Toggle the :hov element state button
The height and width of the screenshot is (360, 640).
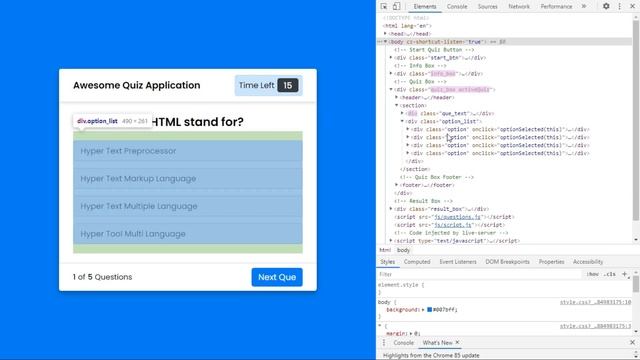(592, 274)
